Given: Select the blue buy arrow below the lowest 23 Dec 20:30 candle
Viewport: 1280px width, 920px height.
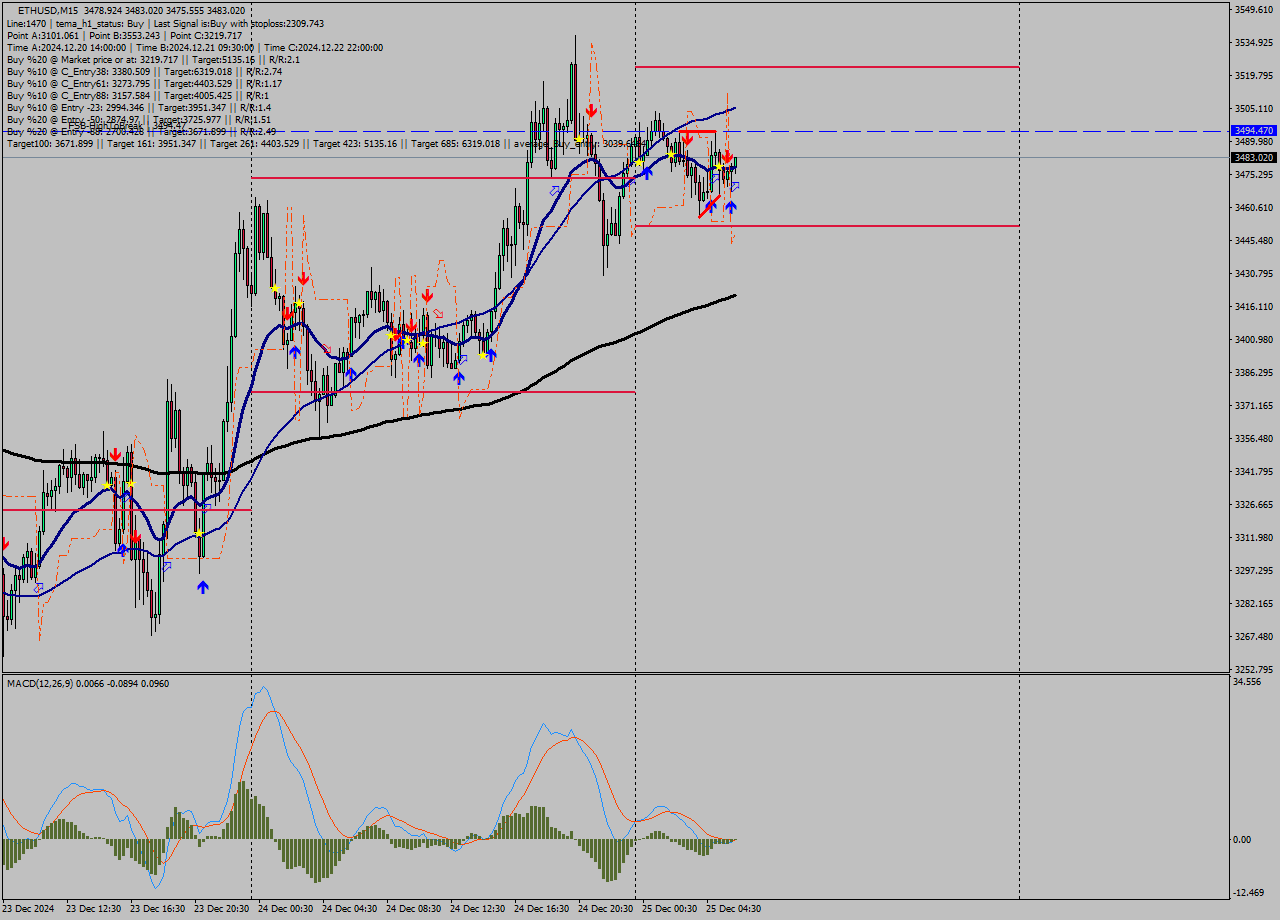Looking at the screenshot, I should (203, 588).
